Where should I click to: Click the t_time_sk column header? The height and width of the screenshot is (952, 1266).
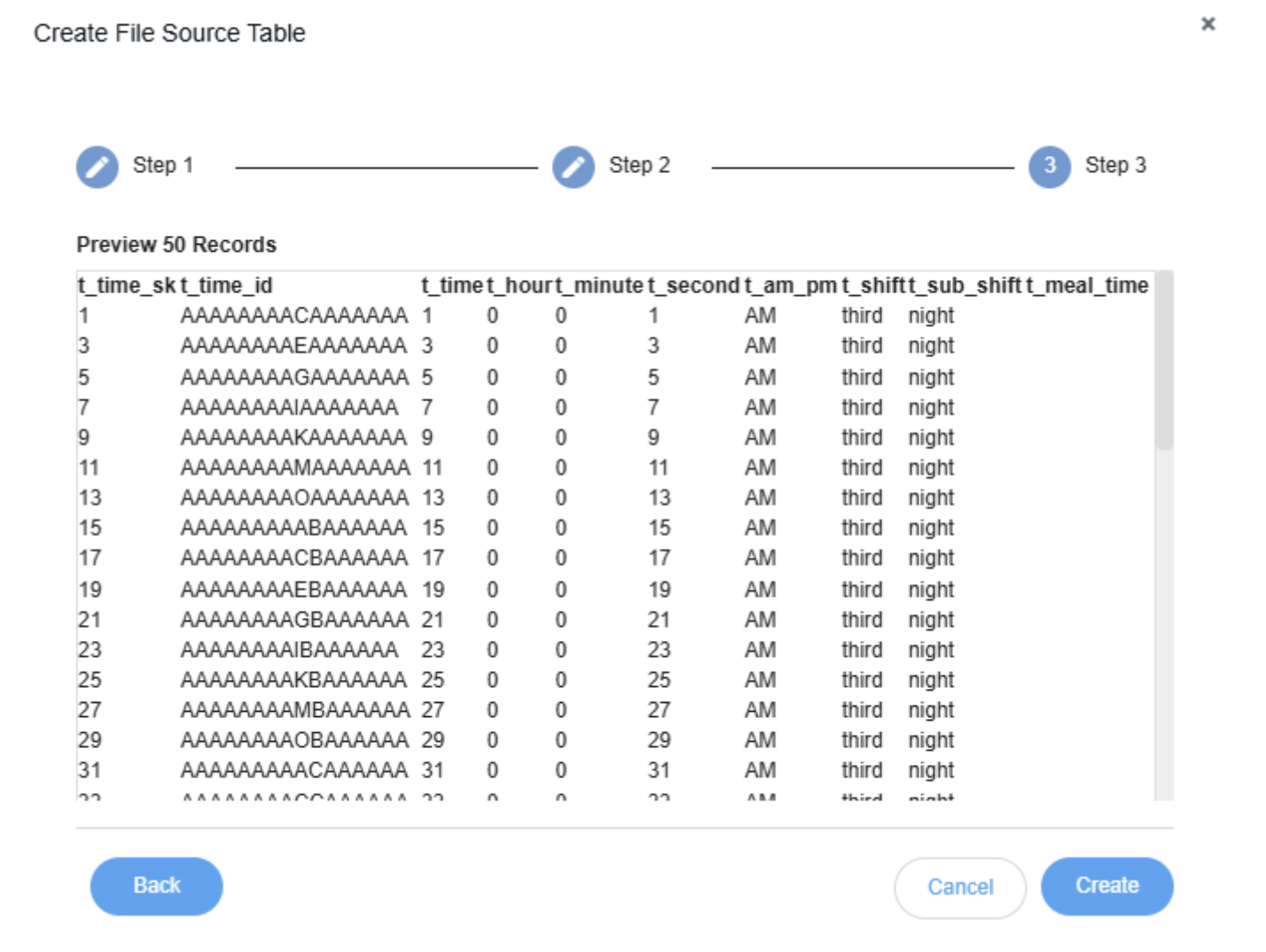(x=126, y=285)
